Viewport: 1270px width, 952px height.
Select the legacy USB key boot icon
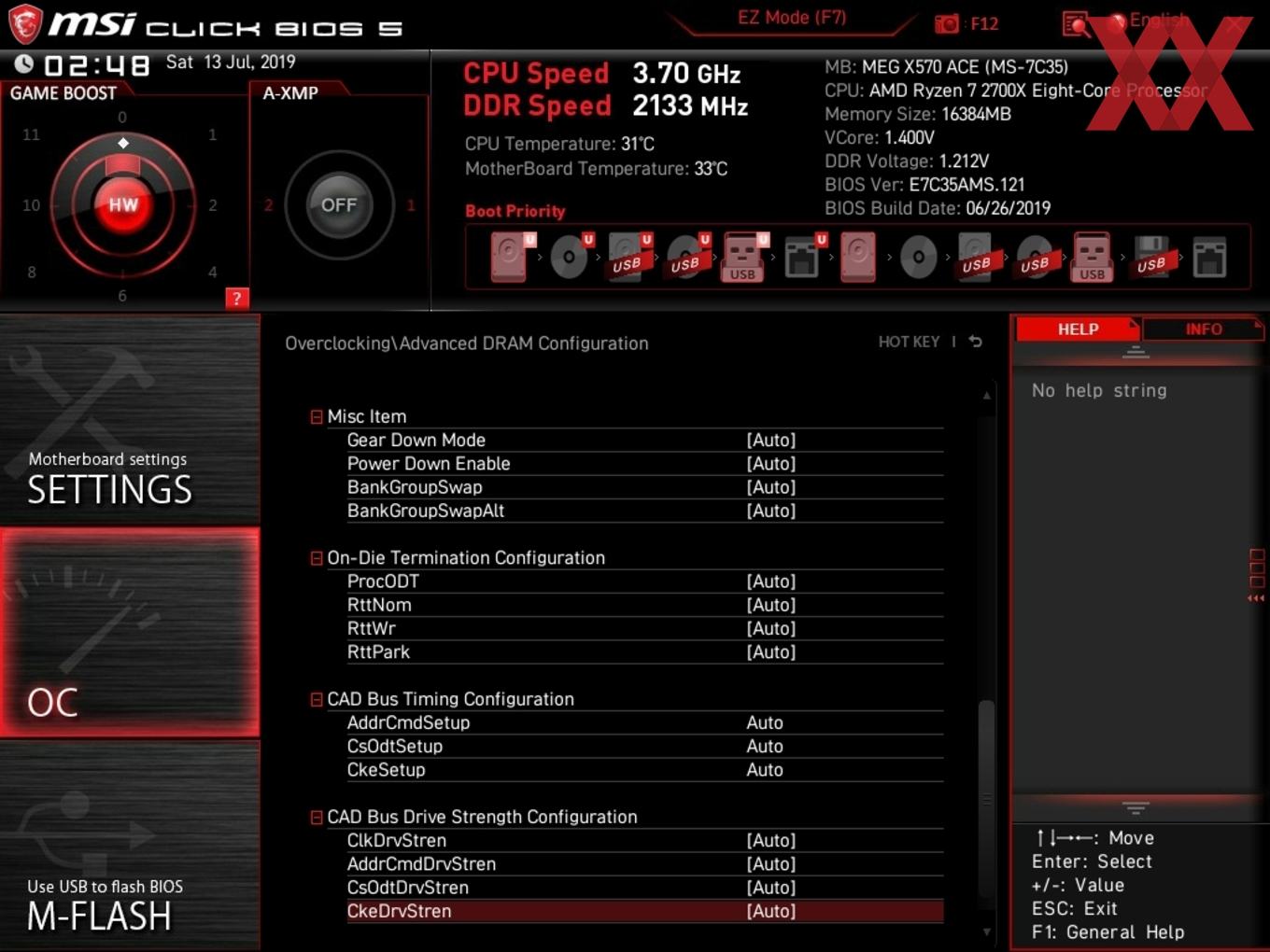(x=1093, y=257)
